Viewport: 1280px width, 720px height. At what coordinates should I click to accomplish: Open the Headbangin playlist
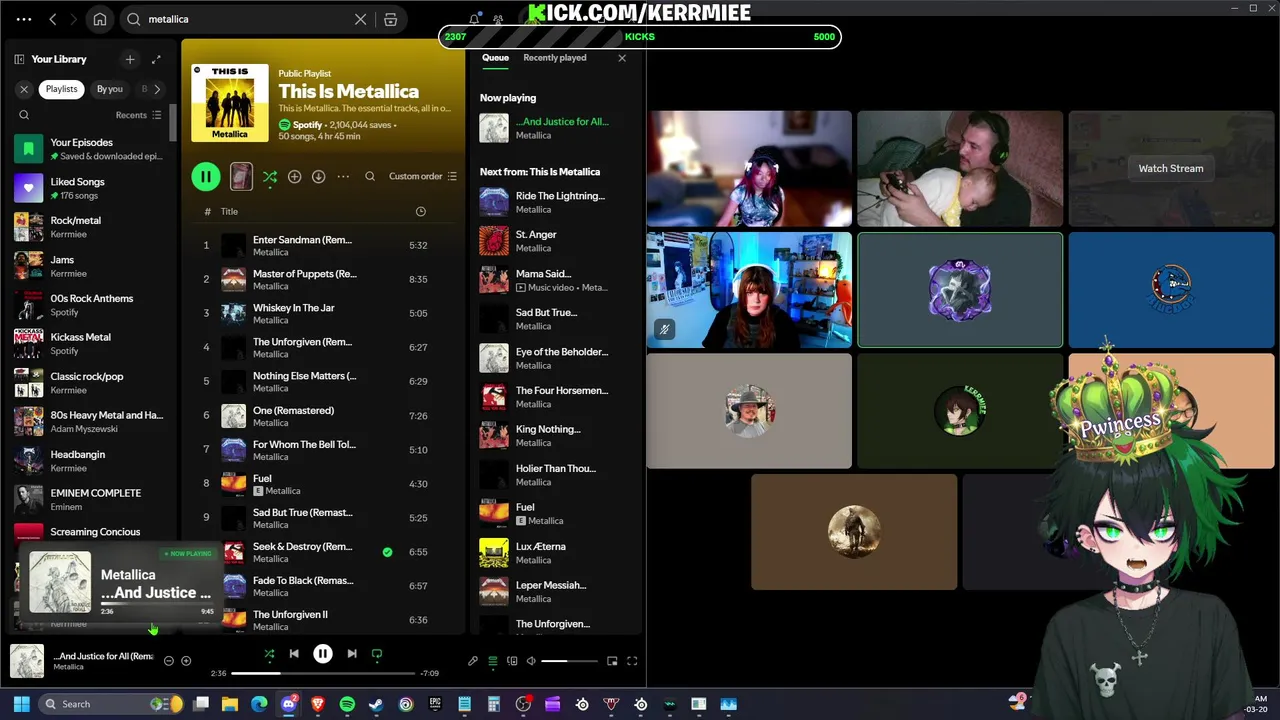pyautogui.click(x=92, y=461)
